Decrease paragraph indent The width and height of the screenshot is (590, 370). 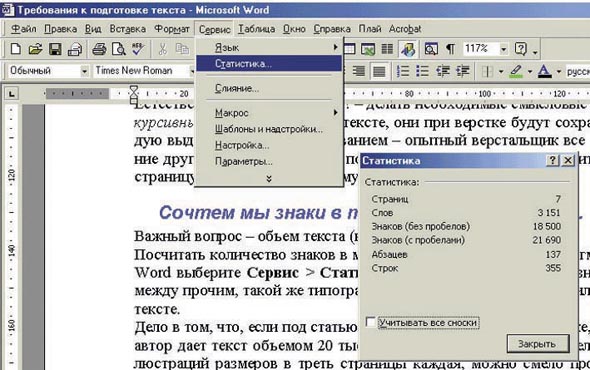pos(442,71)
